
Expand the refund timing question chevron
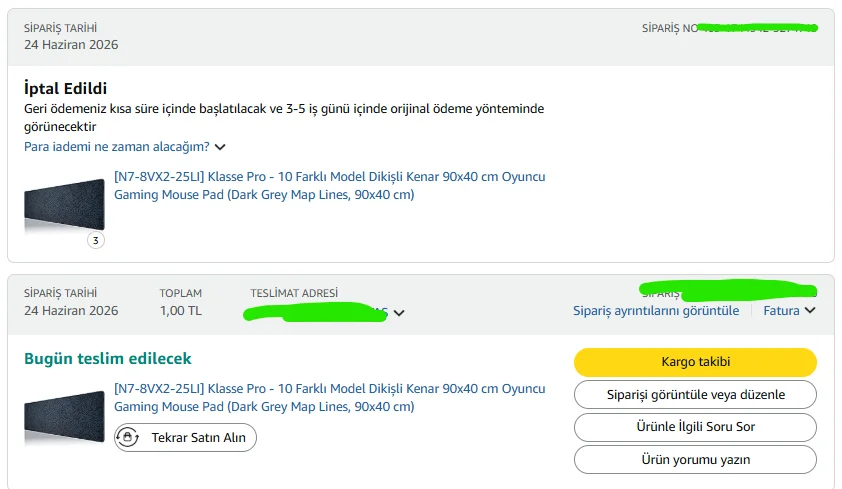[x=220, y=147]
